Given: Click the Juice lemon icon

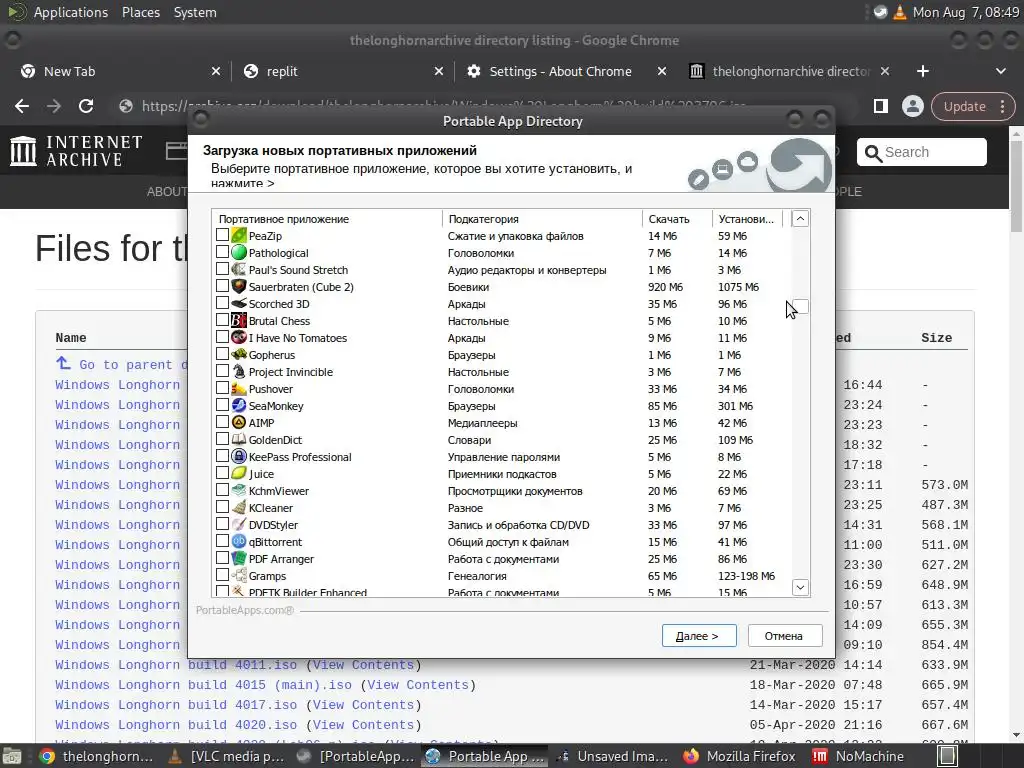Looking at the screenshot, I should coord(239,473).
